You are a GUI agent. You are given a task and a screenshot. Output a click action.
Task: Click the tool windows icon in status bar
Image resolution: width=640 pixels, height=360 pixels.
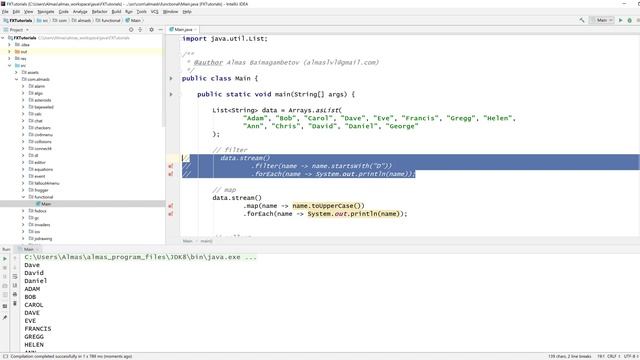pyautogui.click(x=5, y=356)
